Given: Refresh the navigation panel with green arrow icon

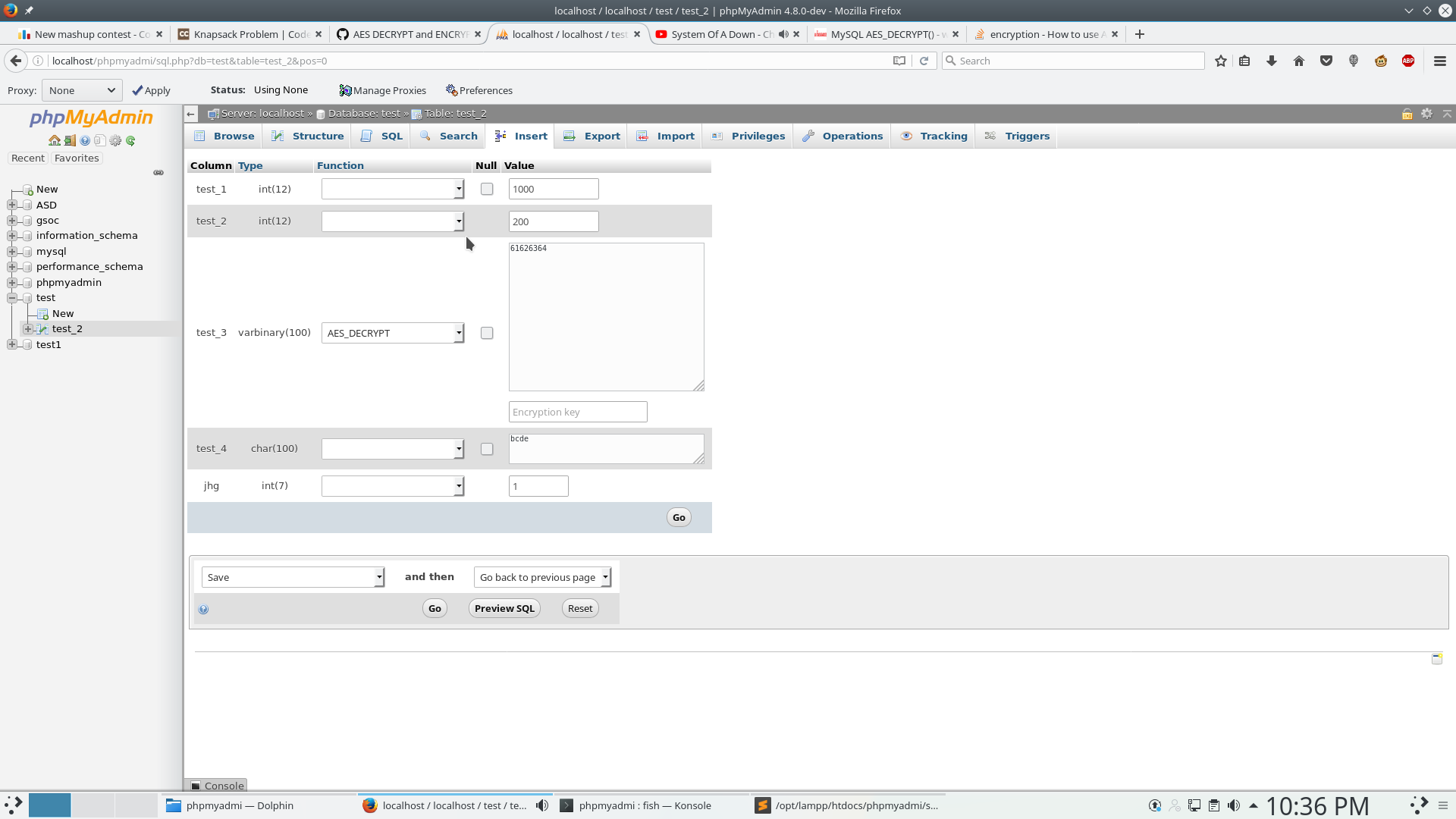Looking at the screenshot, I should pos(130,140).
